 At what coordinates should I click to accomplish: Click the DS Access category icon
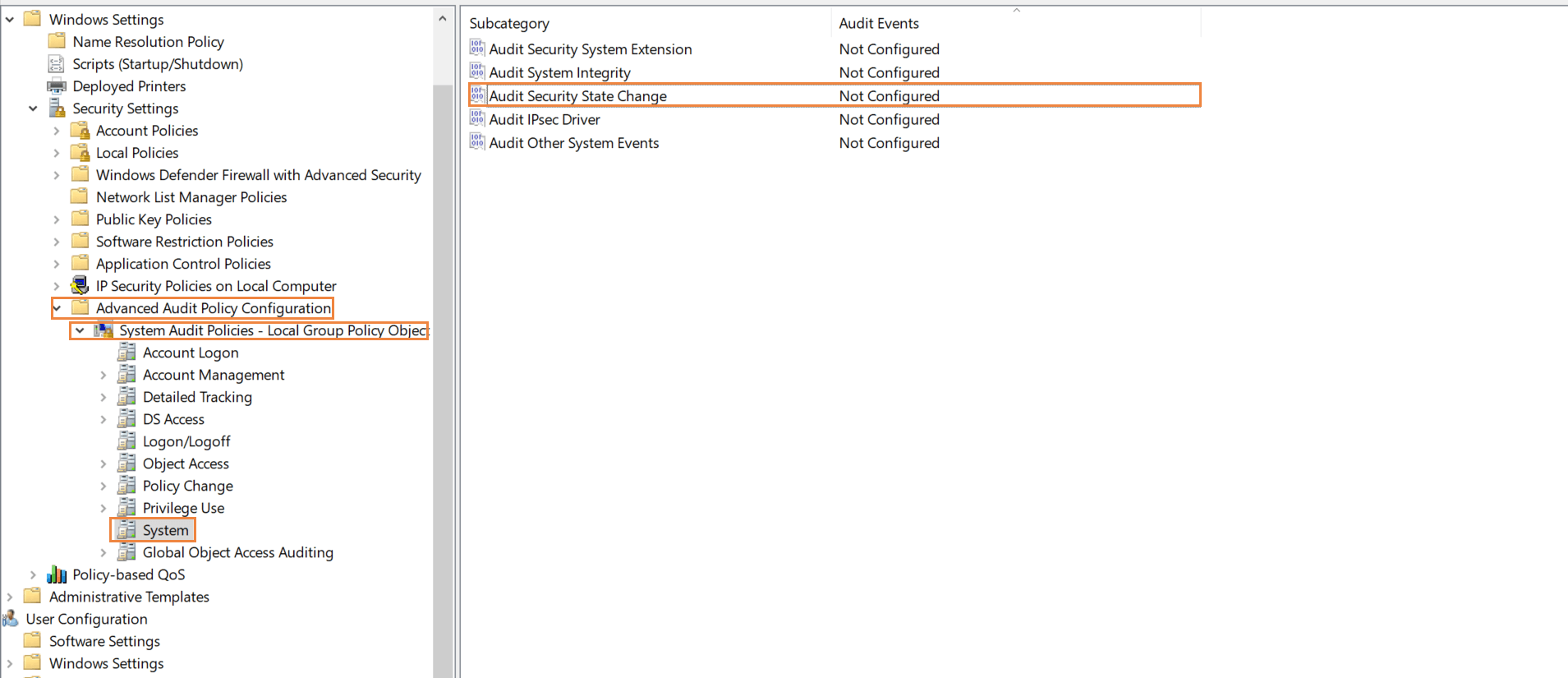tap(126, 418)
